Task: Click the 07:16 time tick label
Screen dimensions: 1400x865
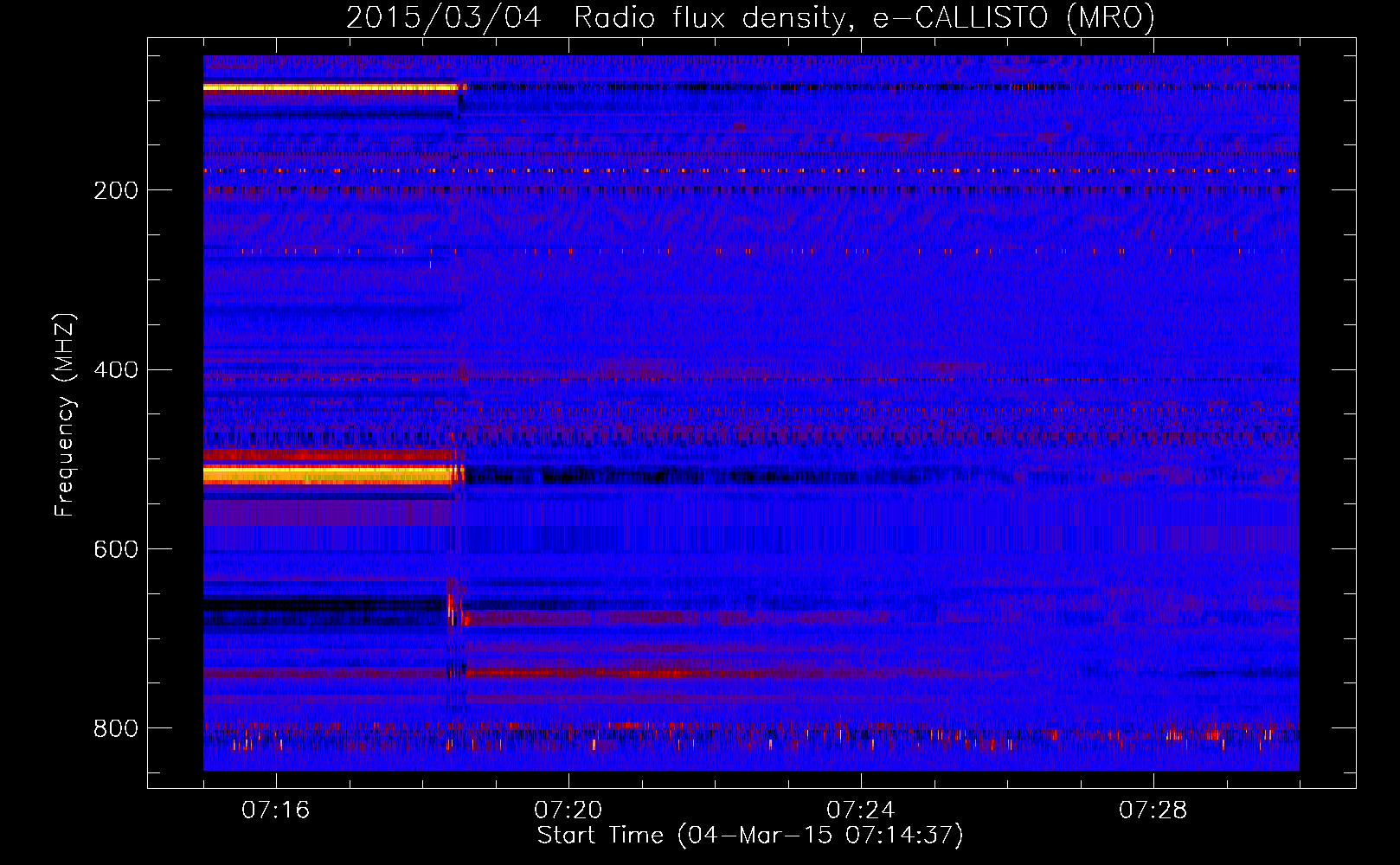Action: 276,811
